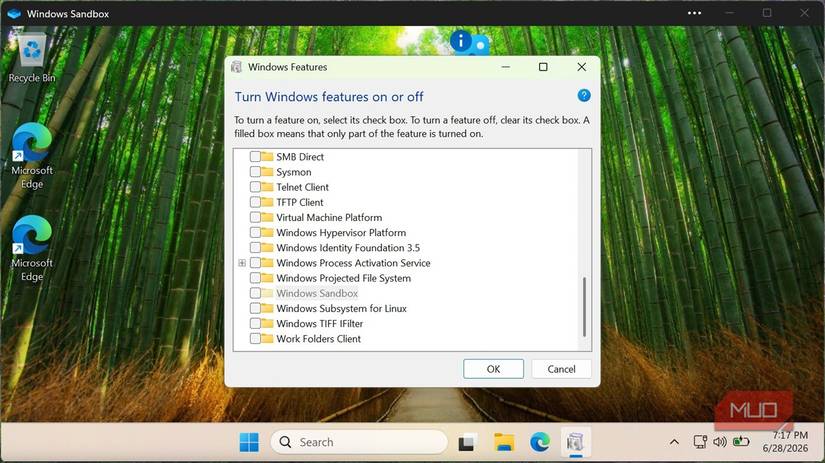Enable the Telnet Client checkbox
The width and height of the screenshot is (825, 463).
coord(255,187)
